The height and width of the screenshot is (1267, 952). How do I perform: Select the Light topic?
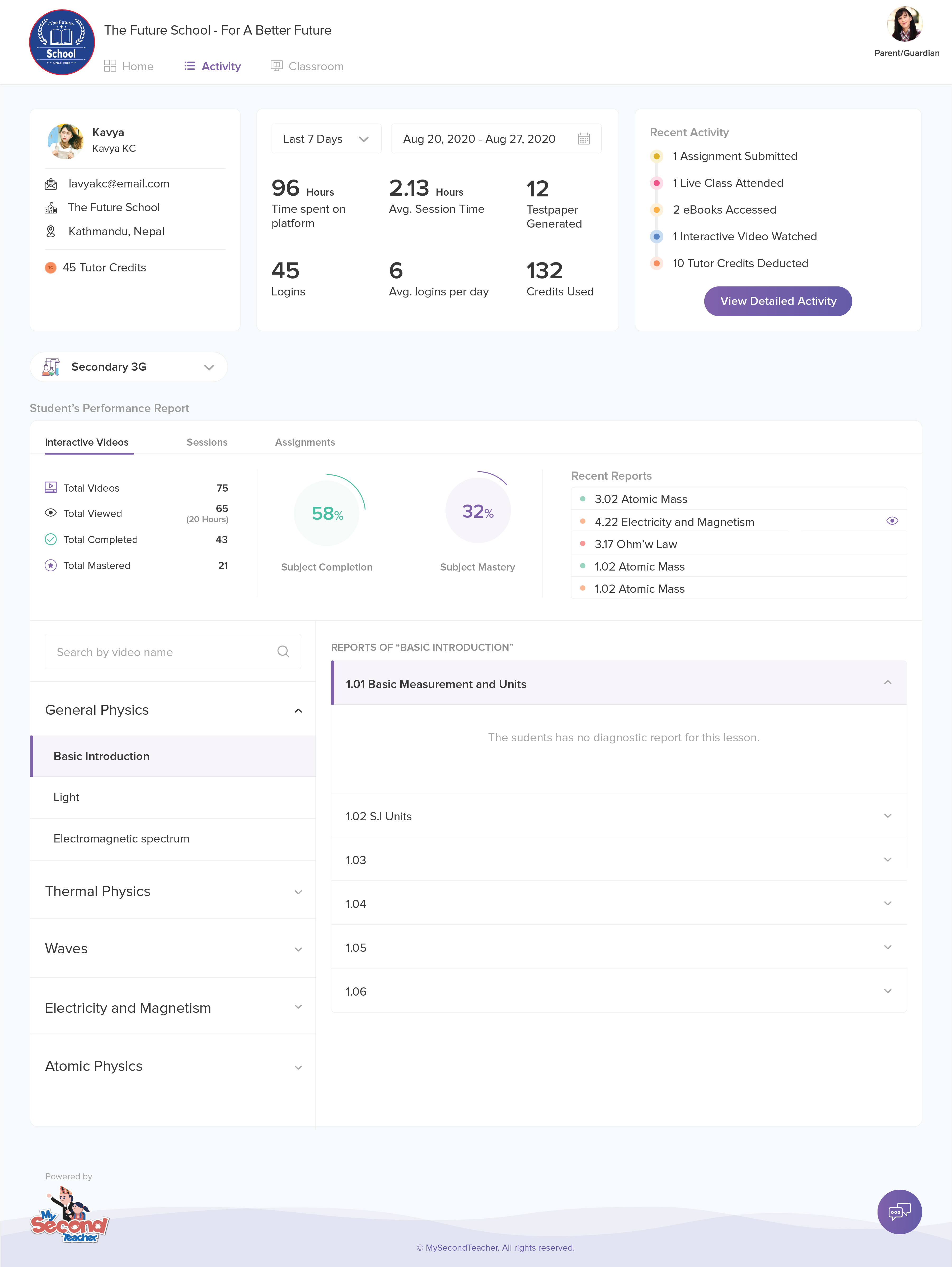(x=173, y=797)
